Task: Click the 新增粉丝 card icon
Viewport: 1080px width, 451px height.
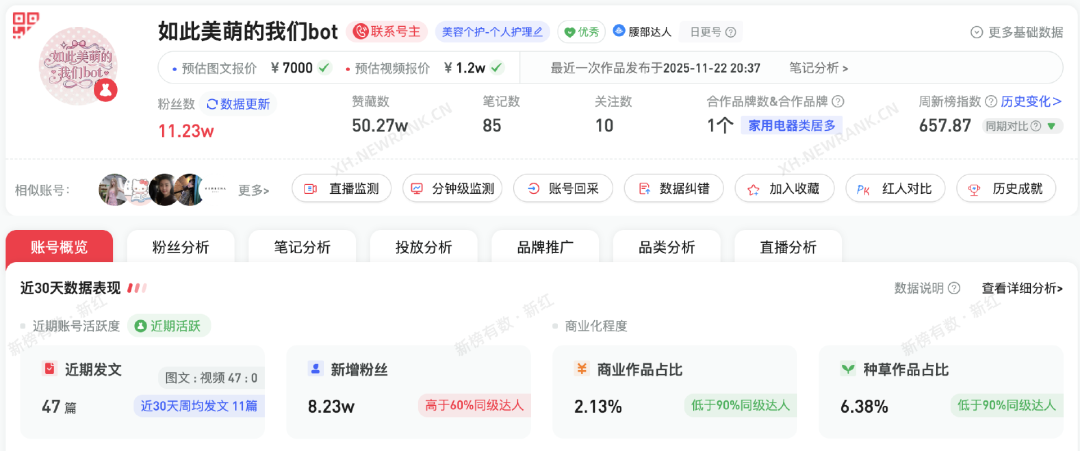Action: 315,369
